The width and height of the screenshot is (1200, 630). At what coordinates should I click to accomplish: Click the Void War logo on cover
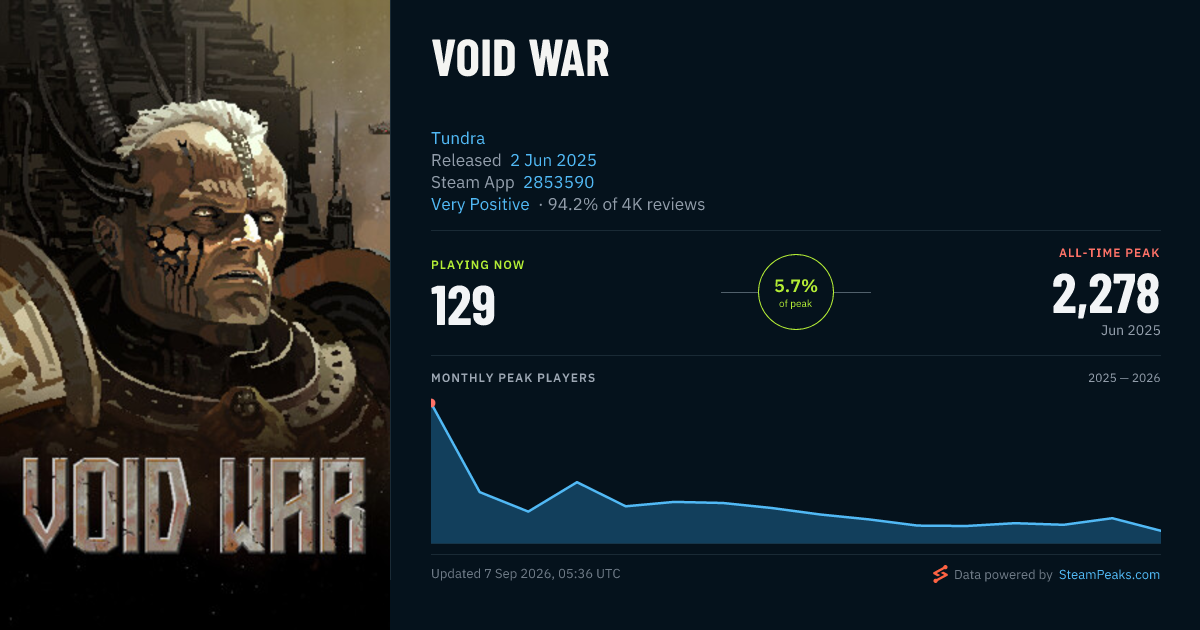193,505
